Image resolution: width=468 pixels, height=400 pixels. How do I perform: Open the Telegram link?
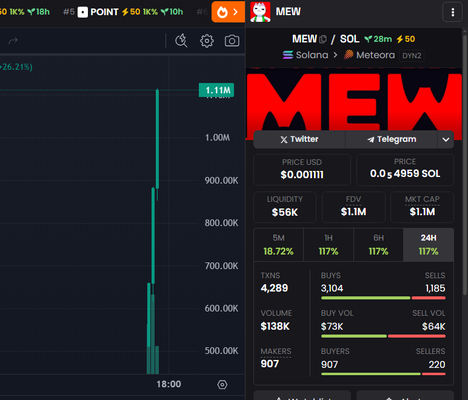point(392,139)
